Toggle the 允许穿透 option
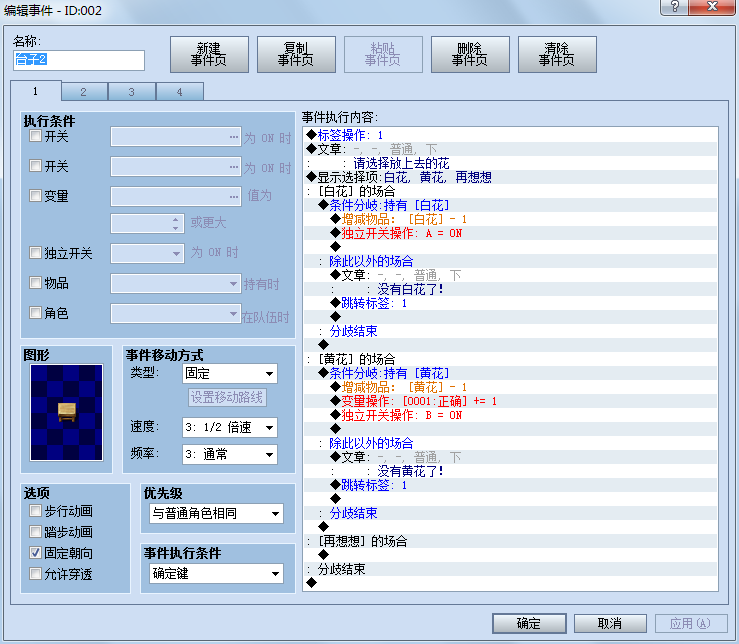Screen dimensions: 739x644 point(35,574)
